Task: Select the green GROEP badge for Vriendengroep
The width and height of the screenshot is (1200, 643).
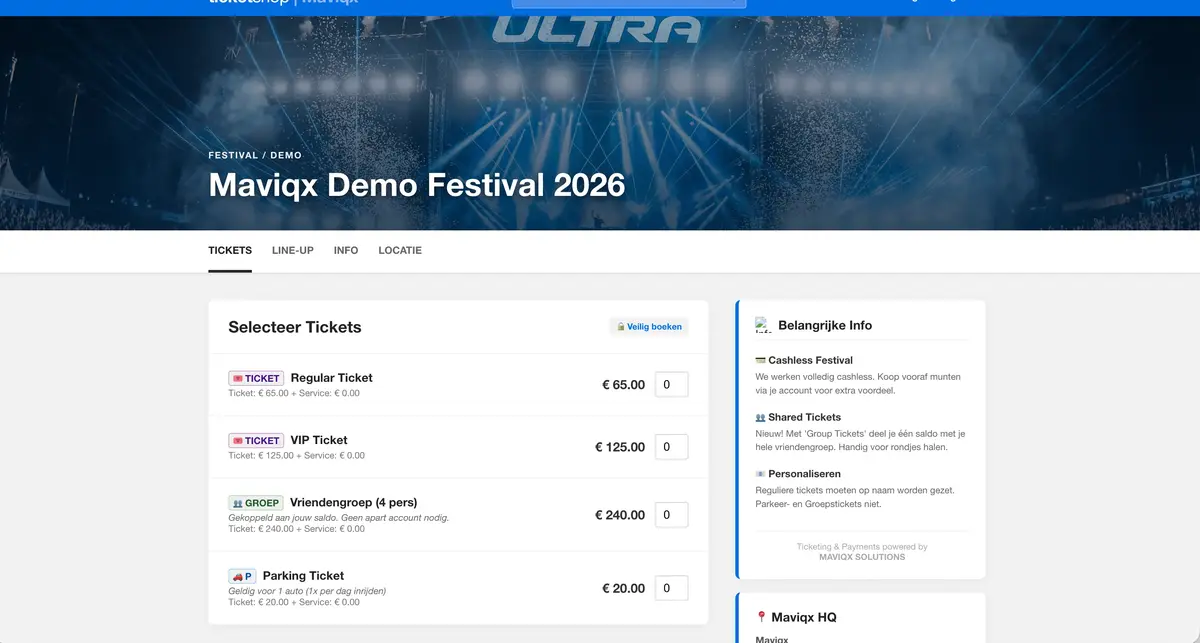Action: pyautogui.click(x=256, y=503)
